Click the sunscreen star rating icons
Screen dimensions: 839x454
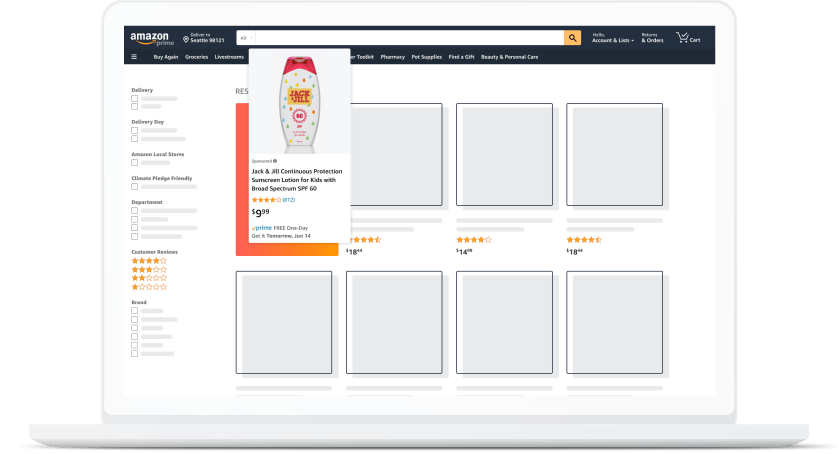tap(266, 200)
